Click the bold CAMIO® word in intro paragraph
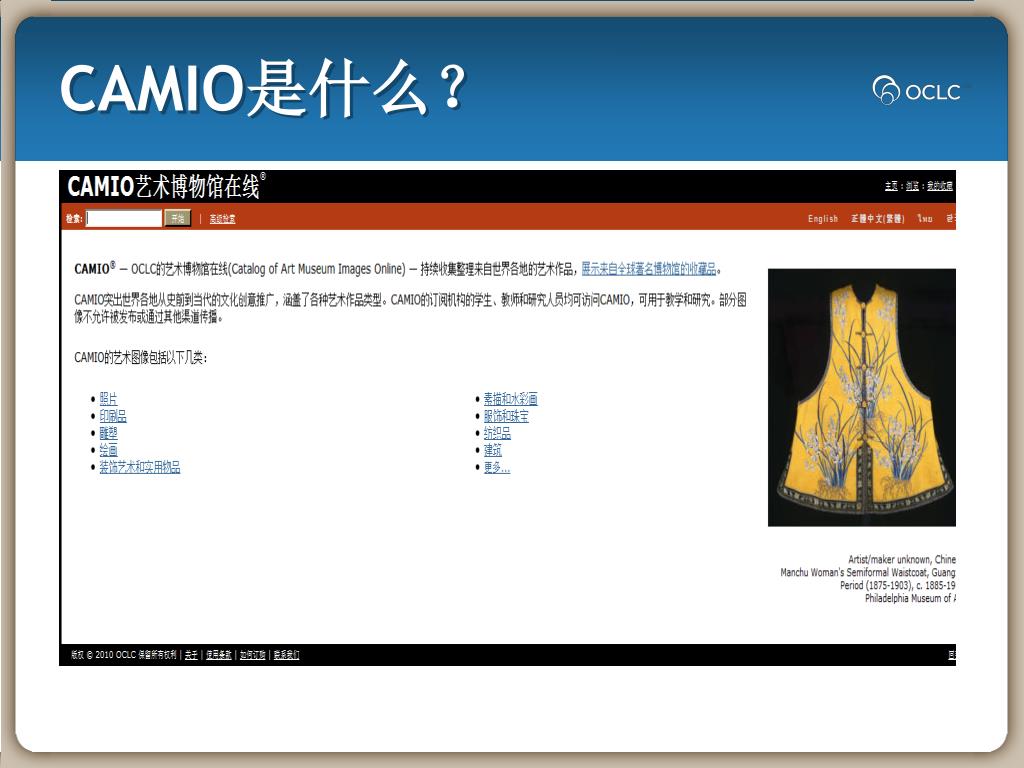 coord(95,268)
